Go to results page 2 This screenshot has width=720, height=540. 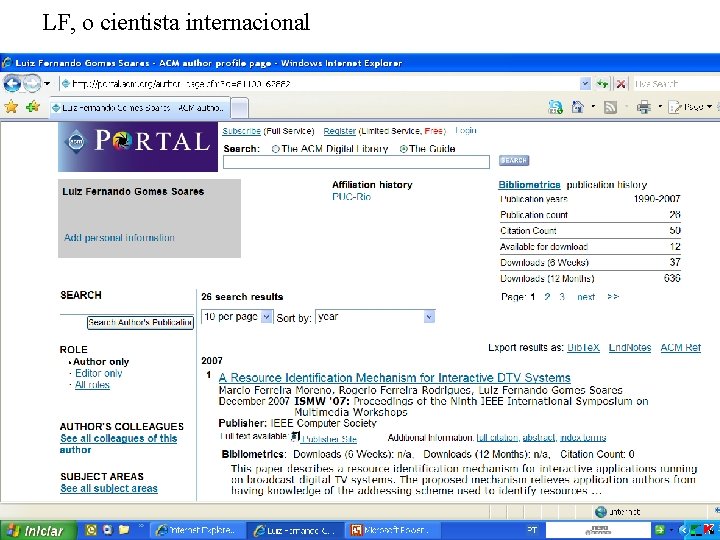click(x=547, y=297)
